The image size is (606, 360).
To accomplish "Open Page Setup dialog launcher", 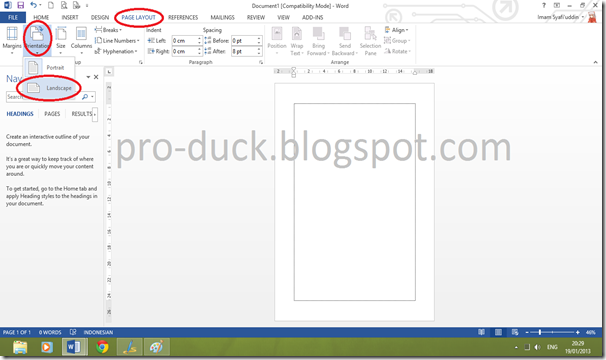I will pyautogui.click(x=141, y=62).
